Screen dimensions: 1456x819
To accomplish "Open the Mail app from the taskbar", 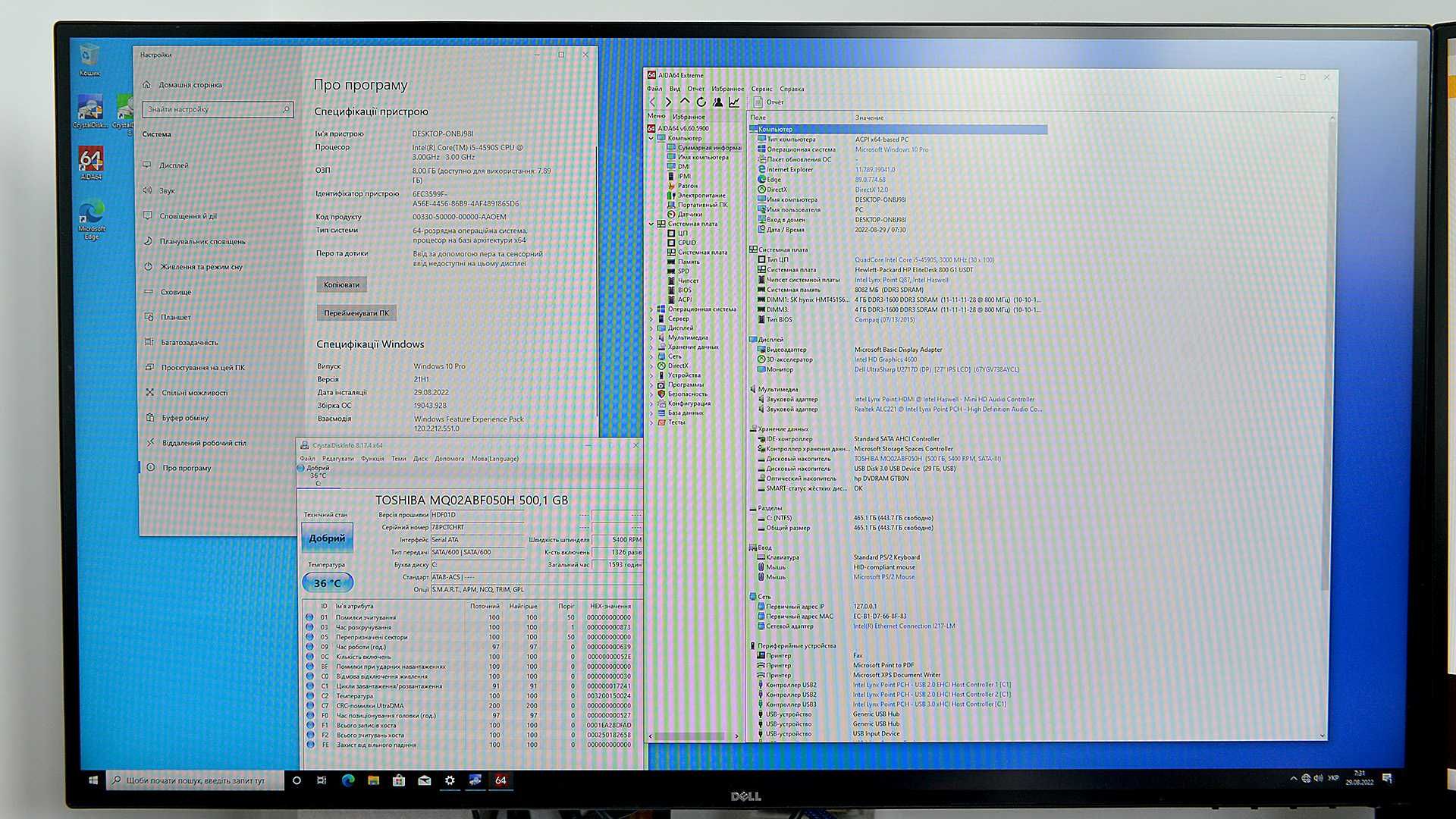I will pyautogui.click(x=425, y=780).
